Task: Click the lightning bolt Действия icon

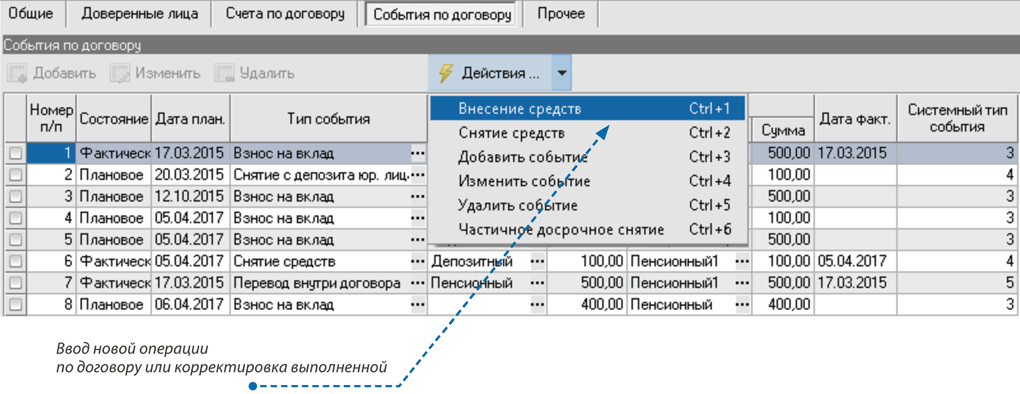Action: [446, 73]
